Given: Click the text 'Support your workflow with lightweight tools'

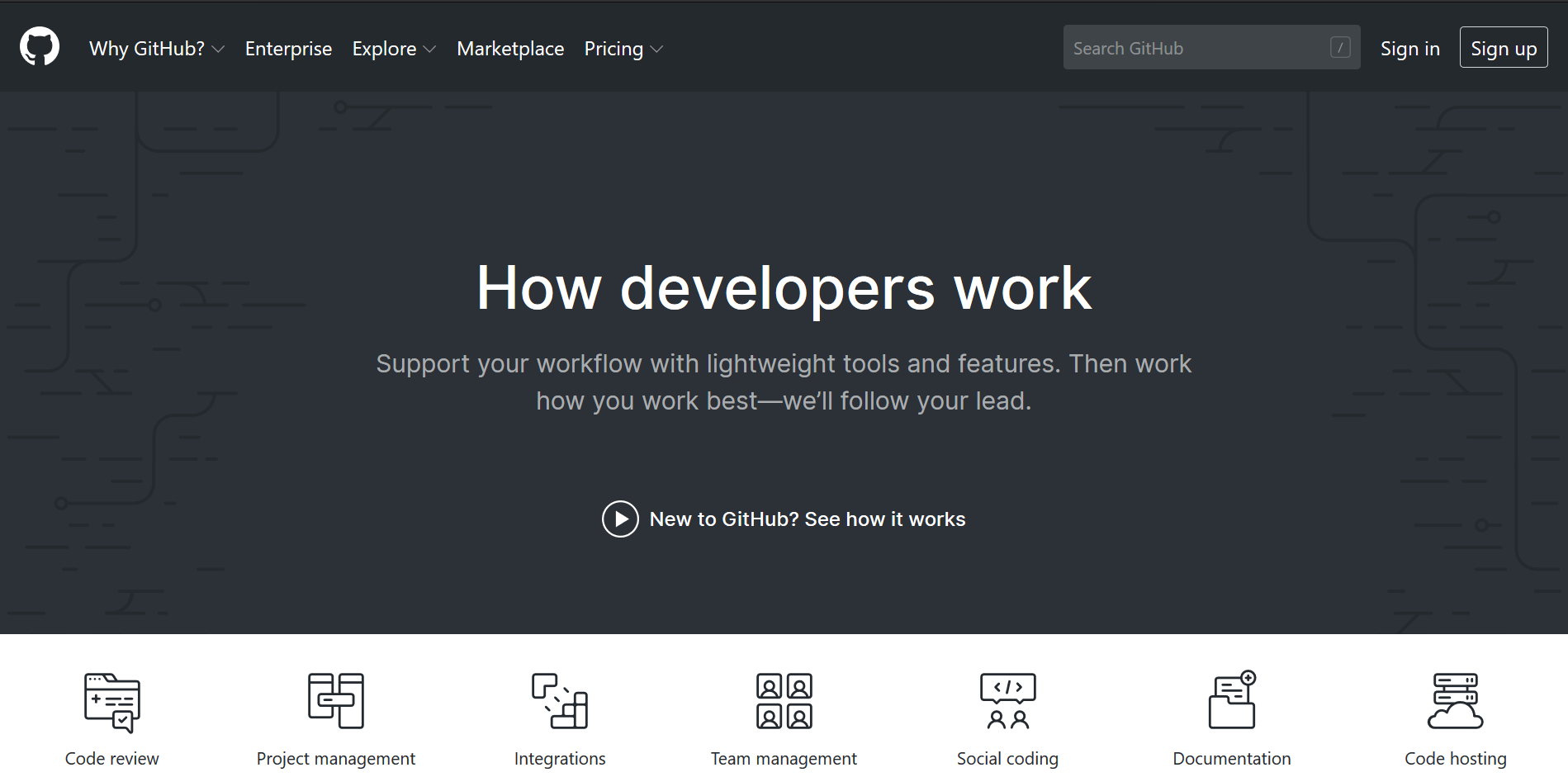Looking at the screenshot, I should tap(639, 363).
